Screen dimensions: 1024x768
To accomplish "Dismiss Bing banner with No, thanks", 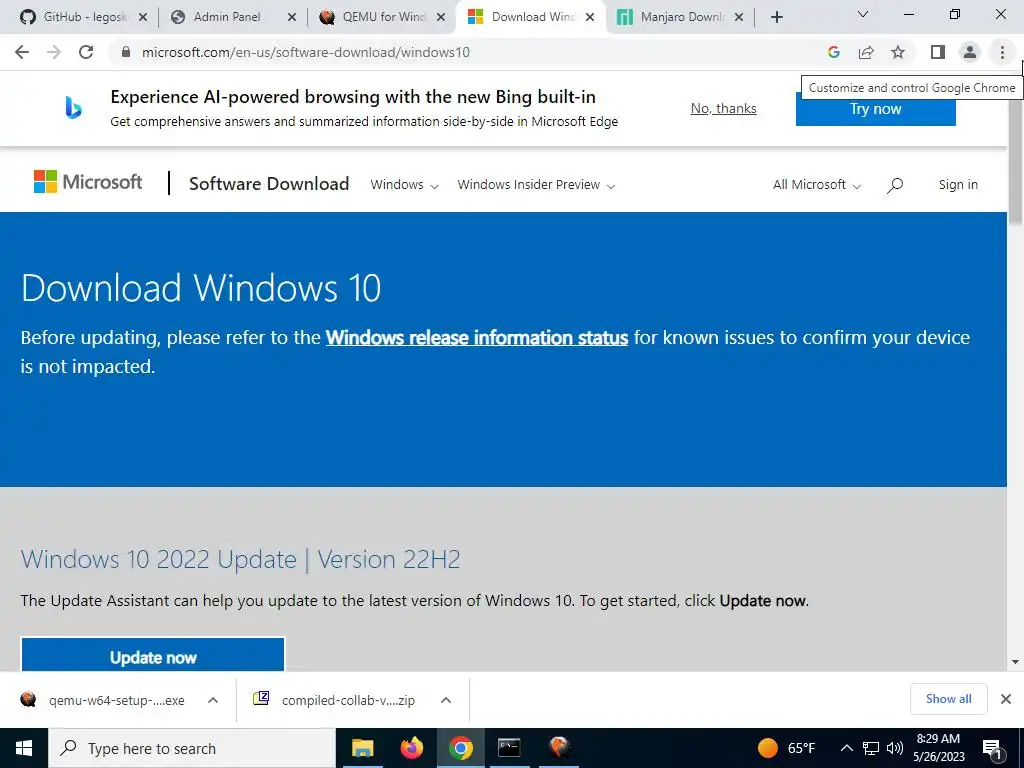I will coord(724,108).
